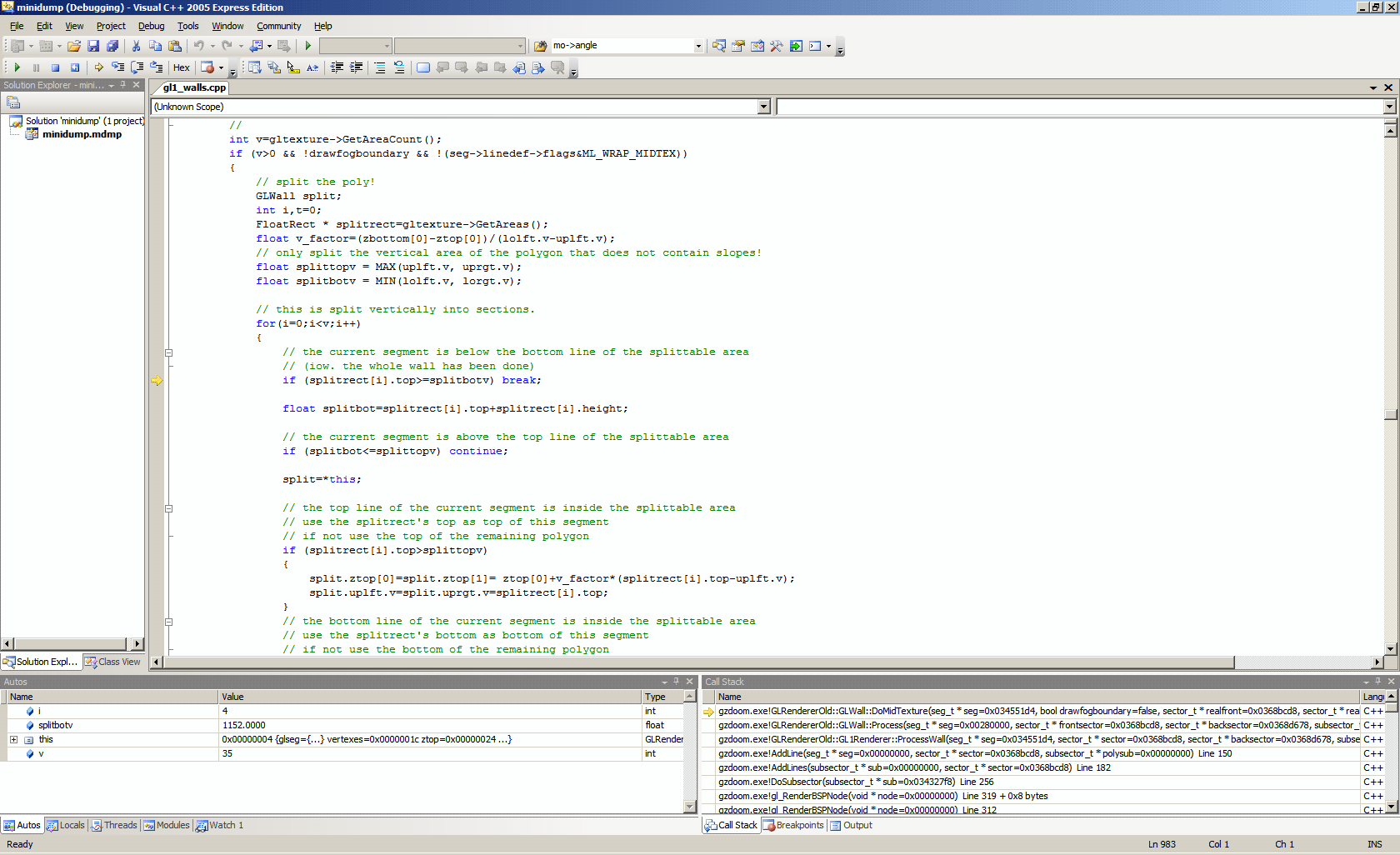Open the File menu
The image size is (1400, 855).
pyautogui.click(x=17, y=26)
